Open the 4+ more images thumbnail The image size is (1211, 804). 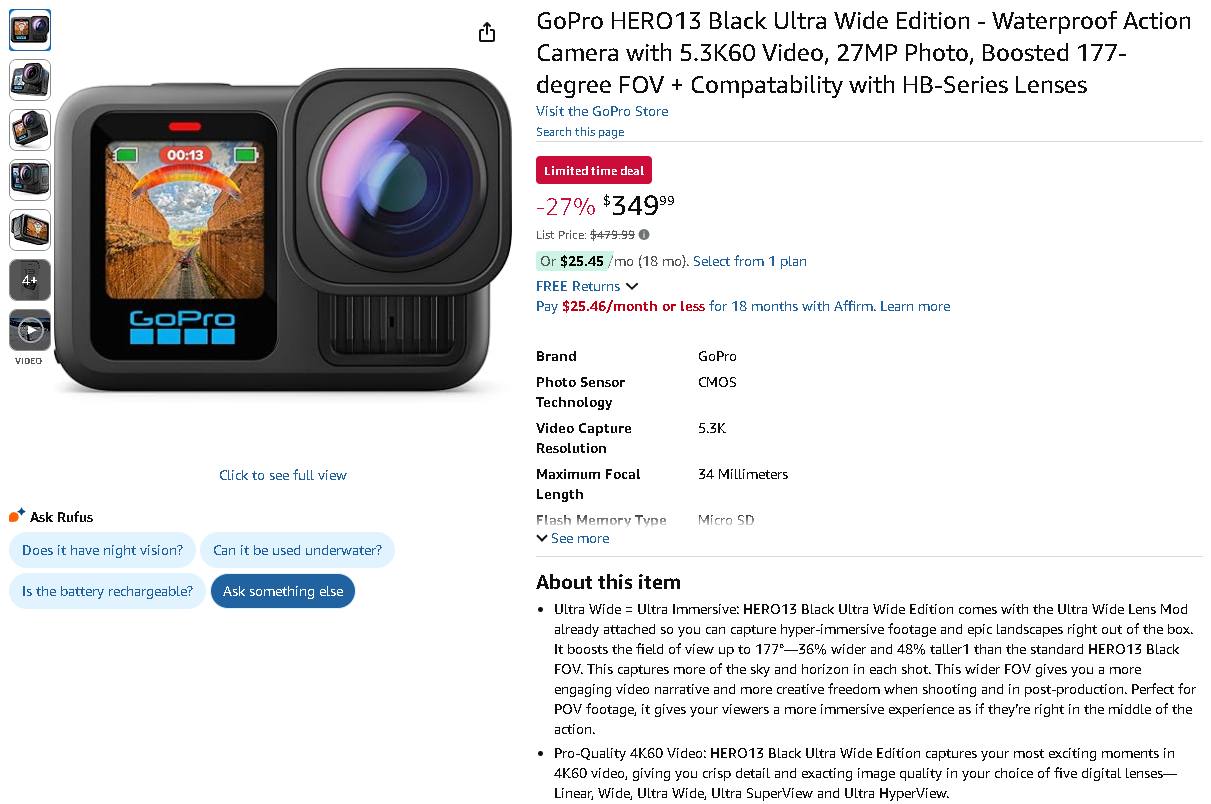pyautogui.click(x=30, y=280)
